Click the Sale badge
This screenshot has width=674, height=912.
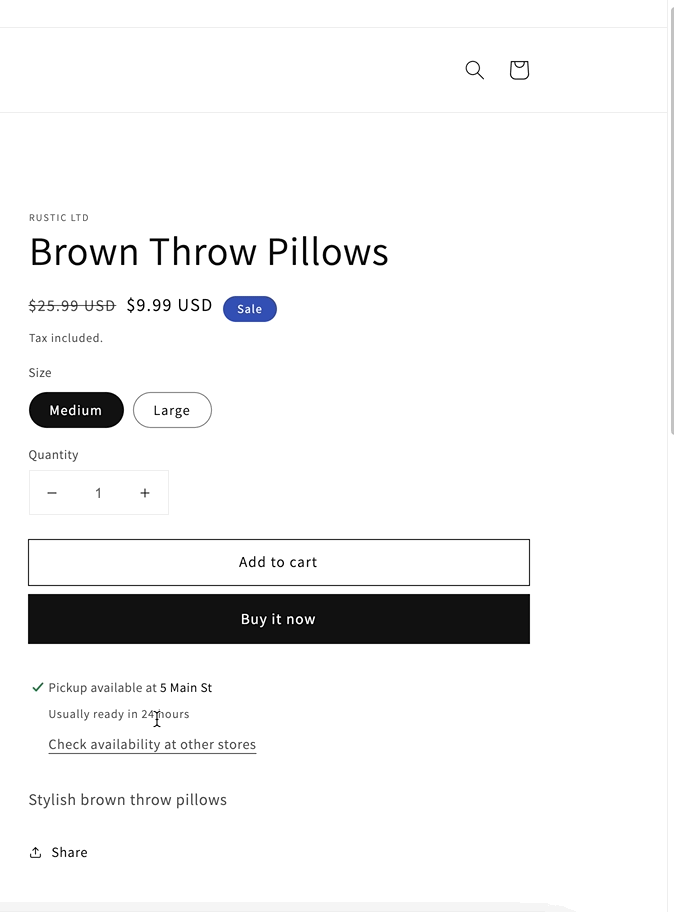tap(249, 309)
